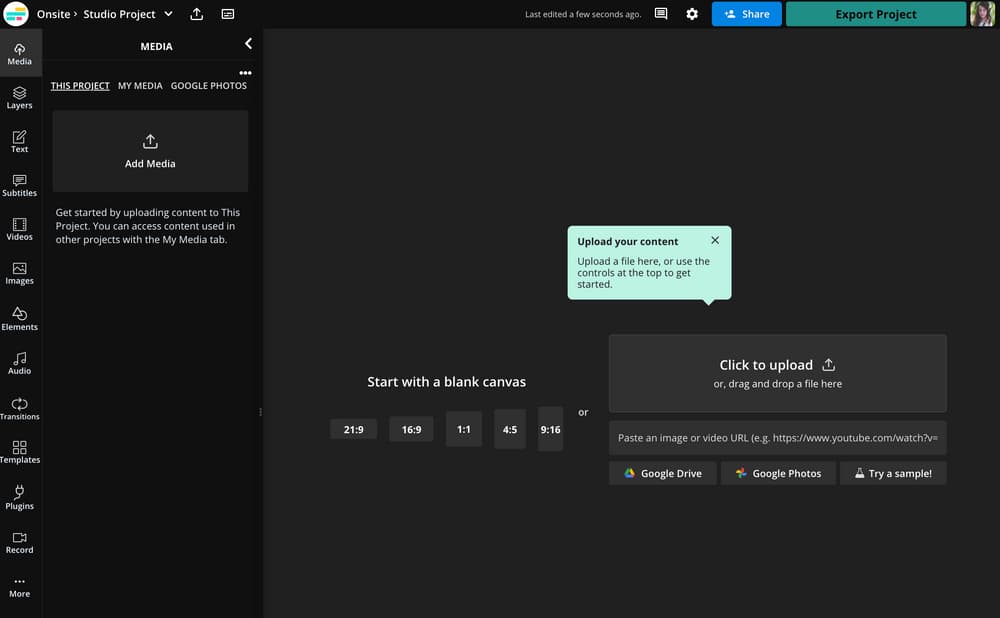The image size is (1000, 618).
Task: Open the Record panel
Action: pos(19,541)
